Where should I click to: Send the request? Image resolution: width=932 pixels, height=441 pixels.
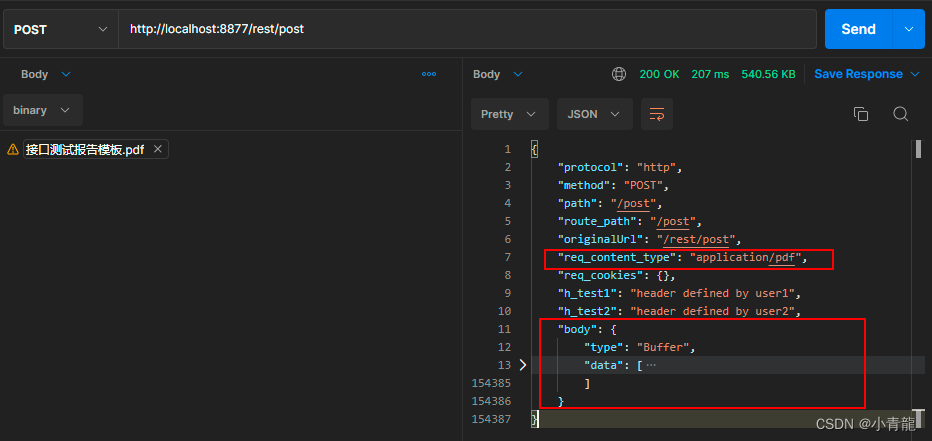858,29
